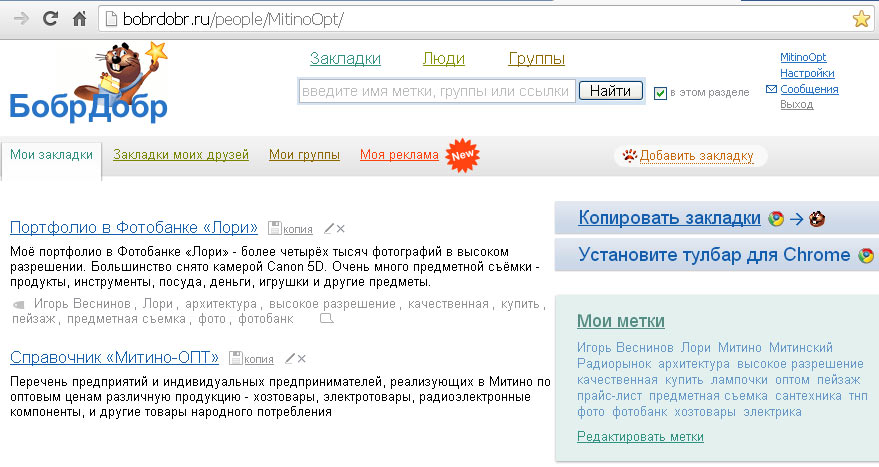Open the Группы top menu

(536, 59)
